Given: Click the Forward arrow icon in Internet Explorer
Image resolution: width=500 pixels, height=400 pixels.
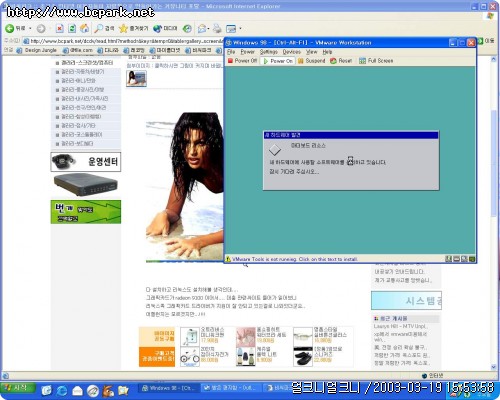Looking at the screenshot, I should tap(41, 29).
